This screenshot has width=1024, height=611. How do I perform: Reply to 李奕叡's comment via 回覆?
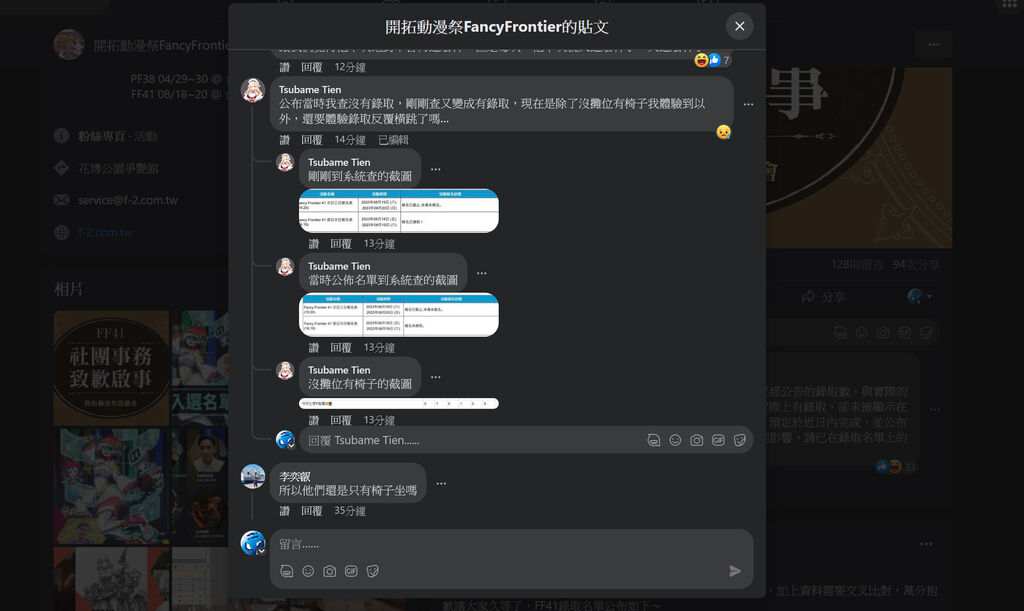coord(312,511)
